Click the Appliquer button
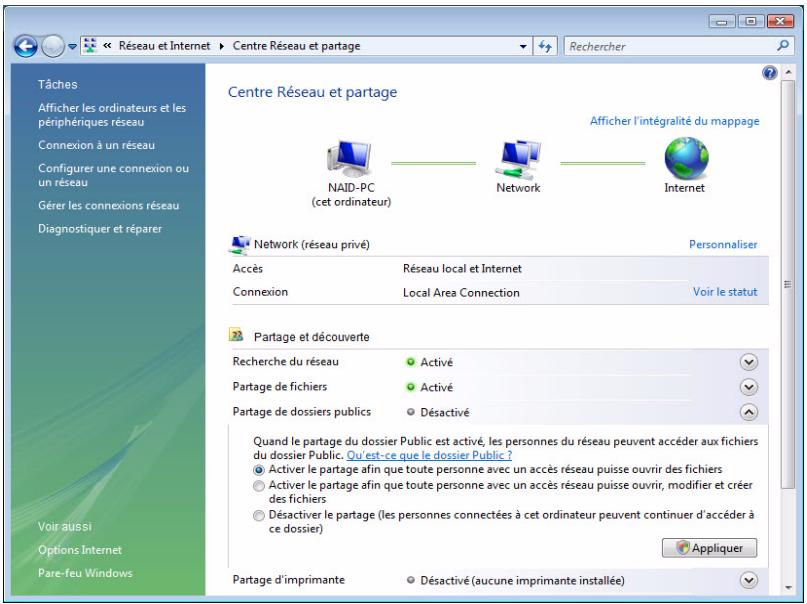 (709, 548)
